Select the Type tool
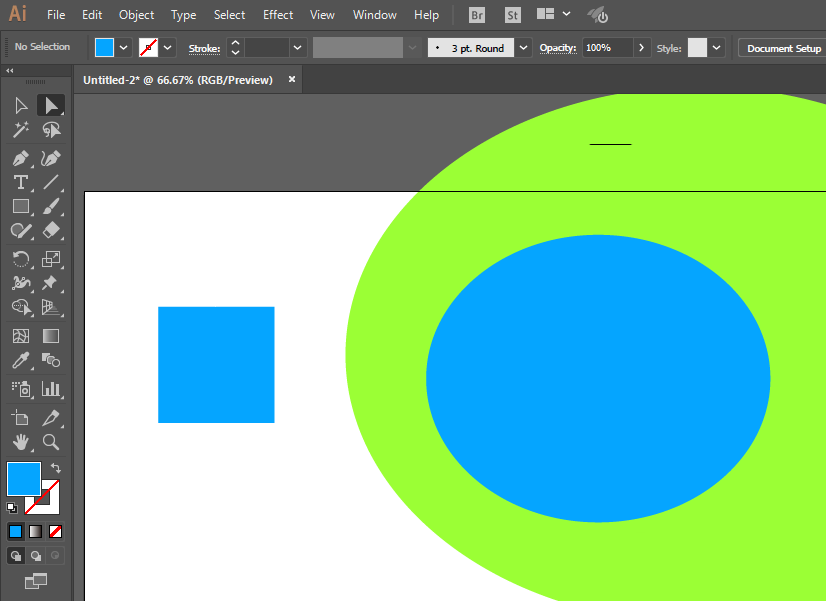826x601 pixels. click(x=21, y=182)
